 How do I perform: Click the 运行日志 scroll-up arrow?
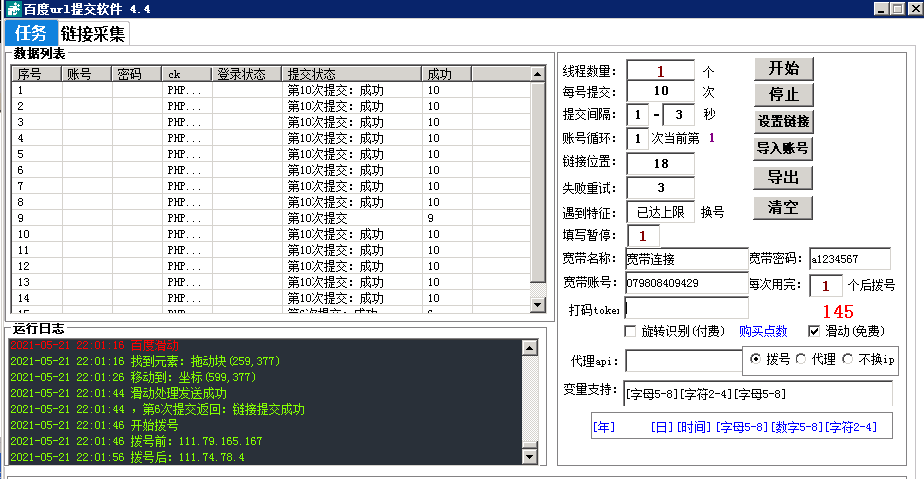point(529,348)
